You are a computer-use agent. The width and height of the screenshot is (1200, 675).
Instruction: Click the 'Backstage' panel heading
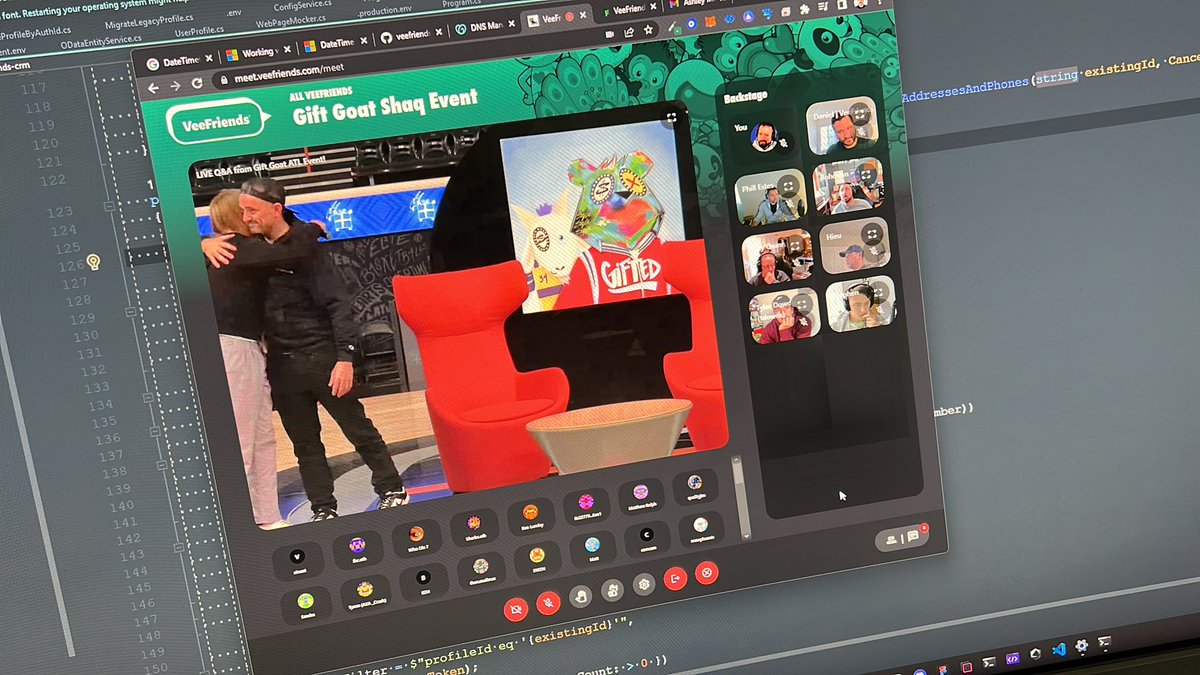(x=746, y=99)
